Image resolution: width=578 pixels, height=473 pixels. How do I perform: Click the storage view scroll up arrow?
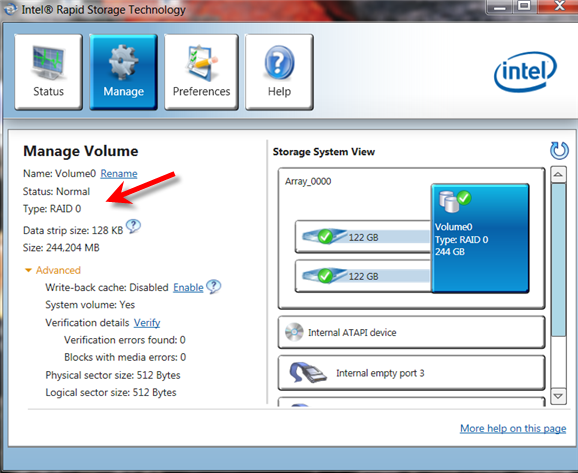point(558,175)
